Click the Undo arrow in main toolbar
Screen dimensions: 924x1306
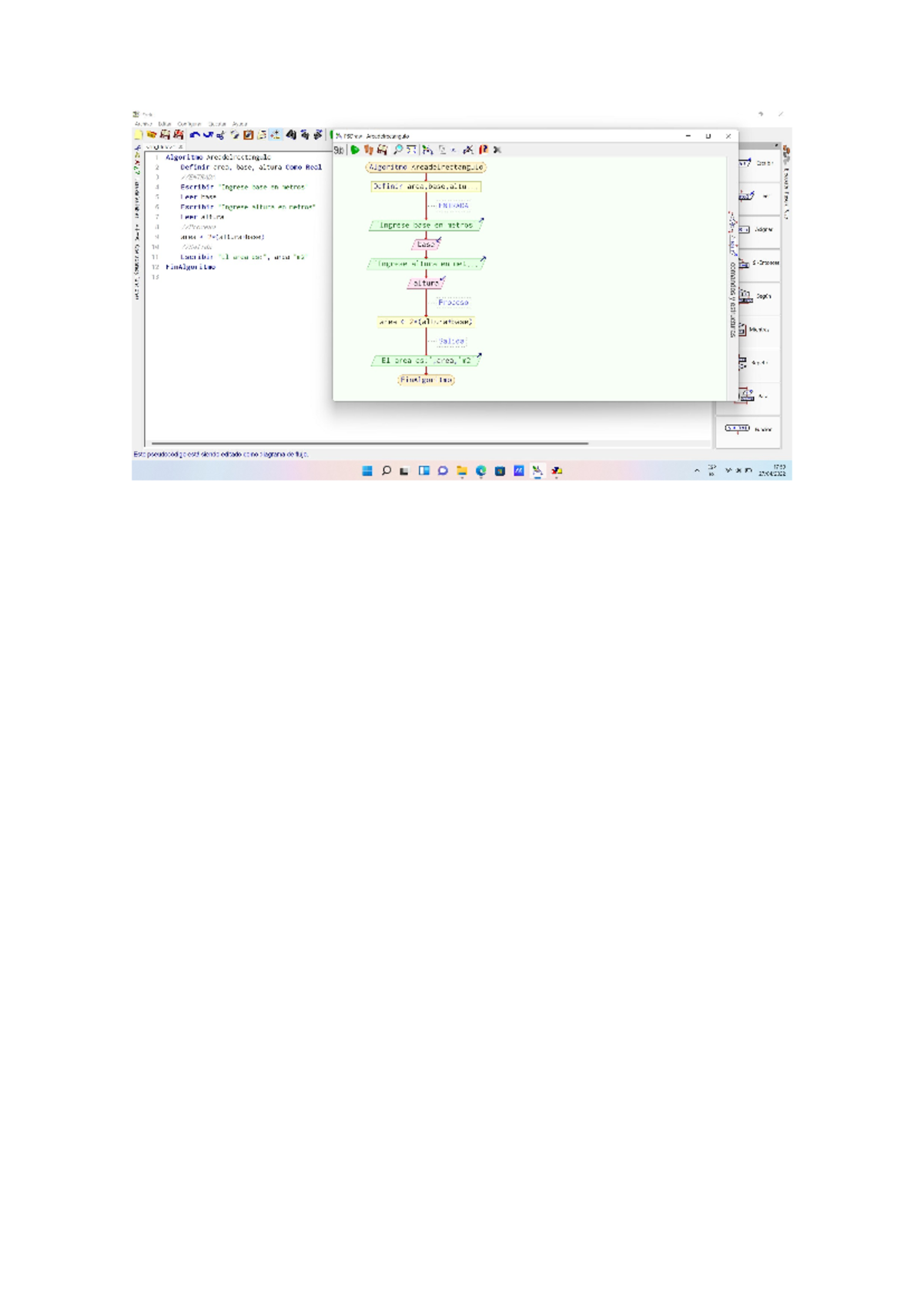coord(195,135)
